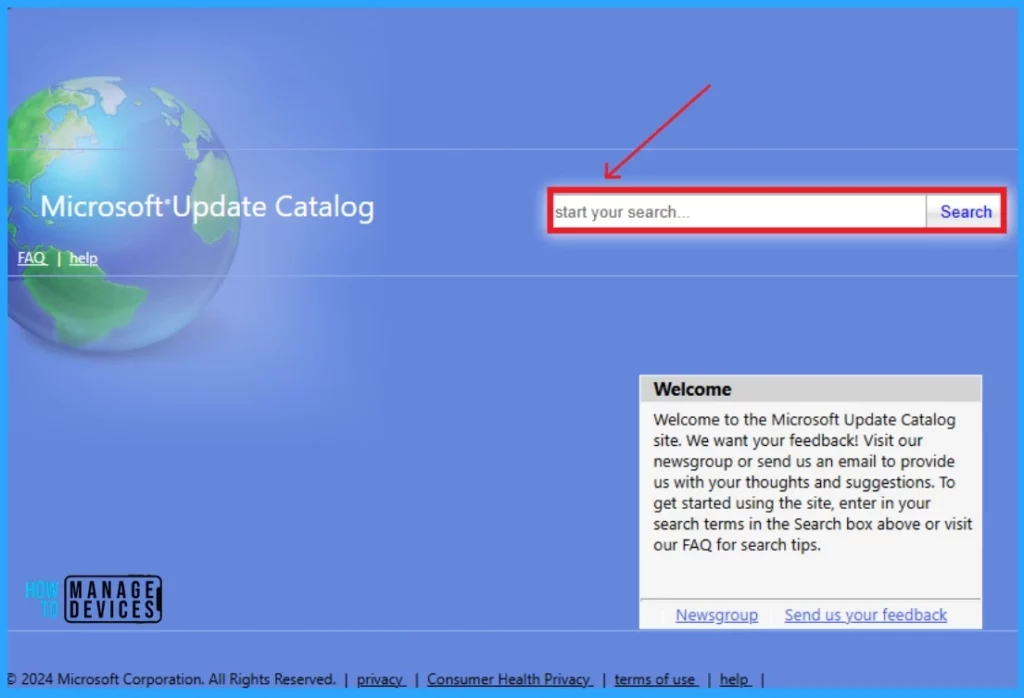Open the FAQ link below the title
The image size is (1024, 698).
32,258
